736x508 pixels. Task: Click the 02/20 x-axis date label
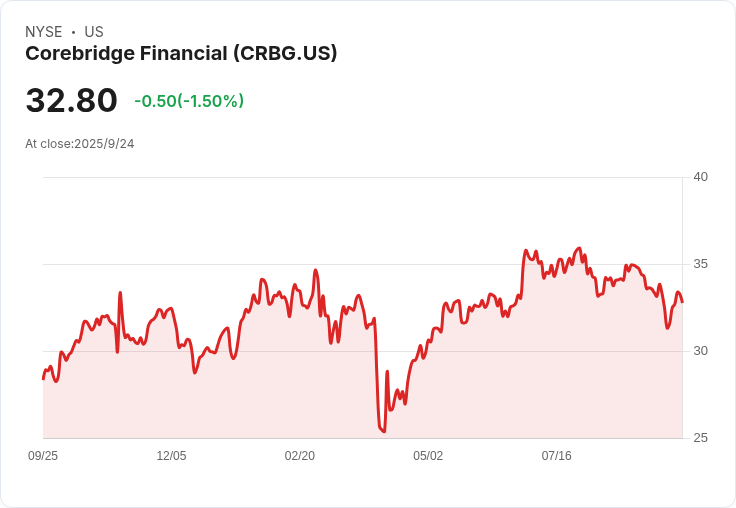[x=299, y=456]
